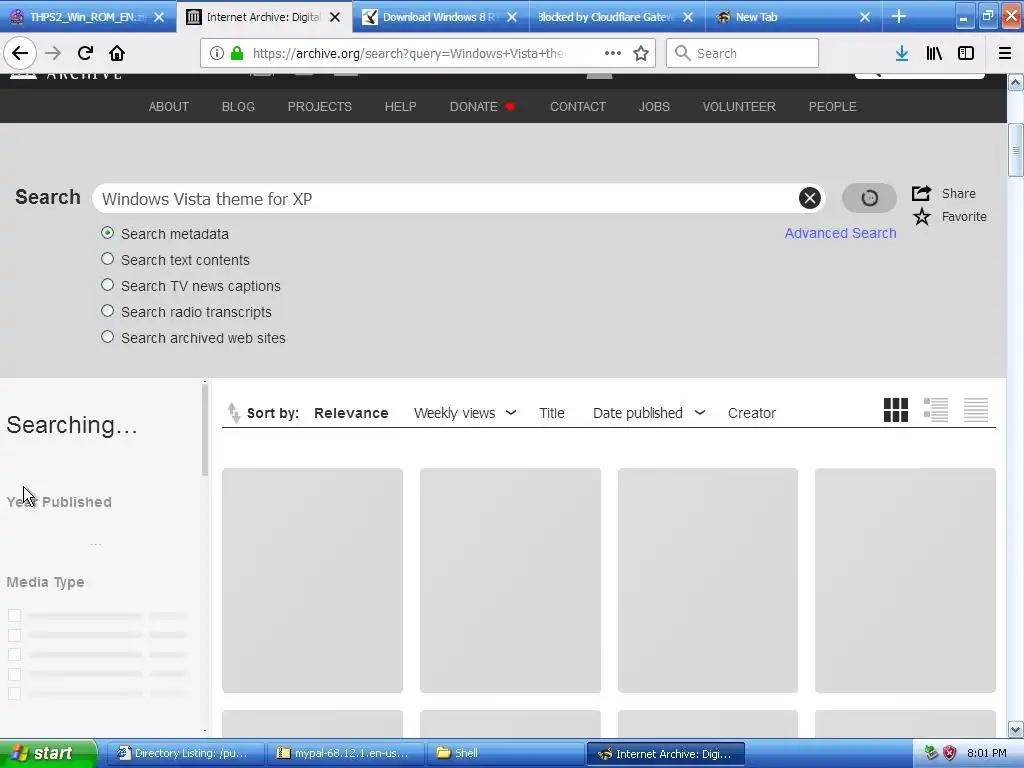This screenshot has width=1024, height=768.
Task: Show site information icon in address bar
Action: coord(217,54)
